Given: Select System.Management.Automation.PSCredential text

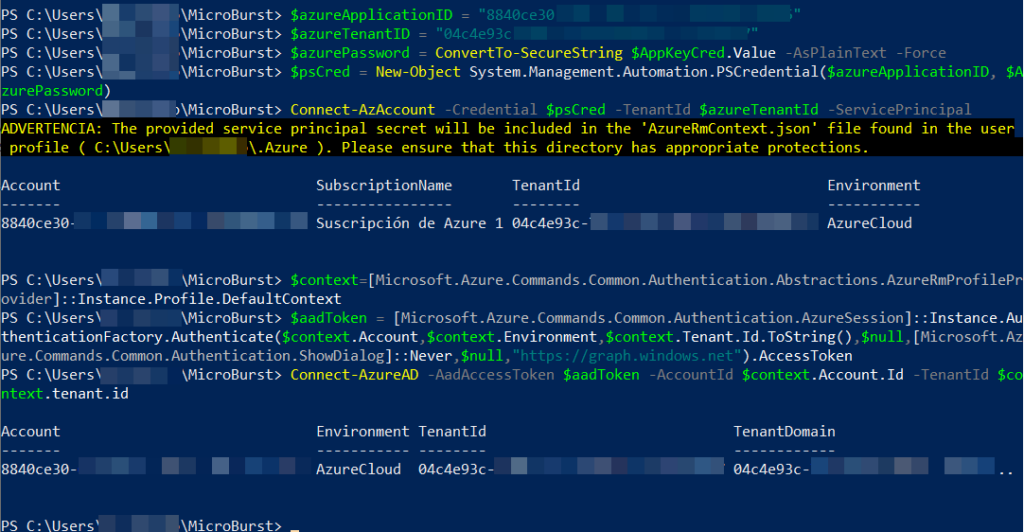Looking at the screenshot, I should pos(643,71).
